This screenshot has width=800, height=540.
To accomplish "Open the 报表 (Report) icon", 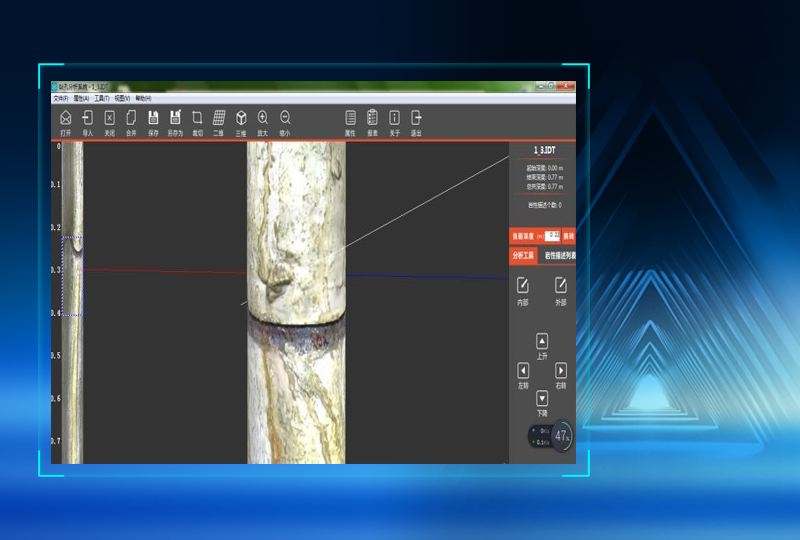I will [x=372, y=118].
